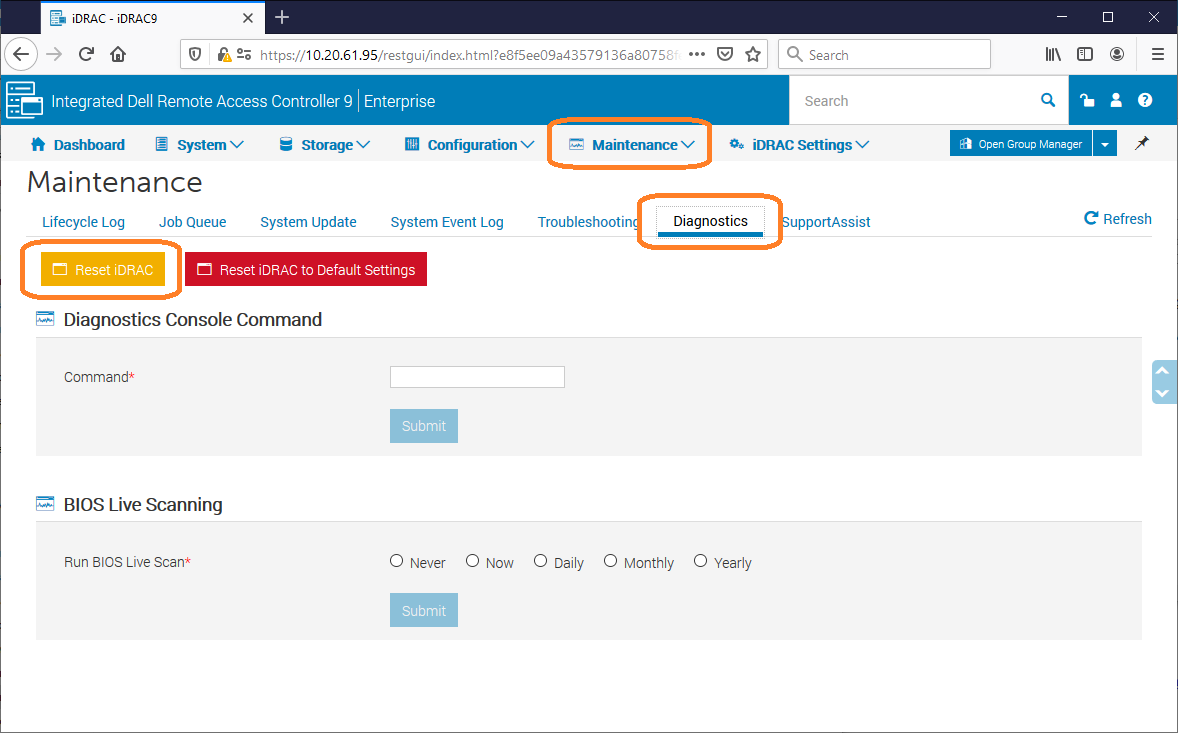Click the iDRAC search magnifier icon
Screen dimensions: 1178x733
pos(1048,101)
